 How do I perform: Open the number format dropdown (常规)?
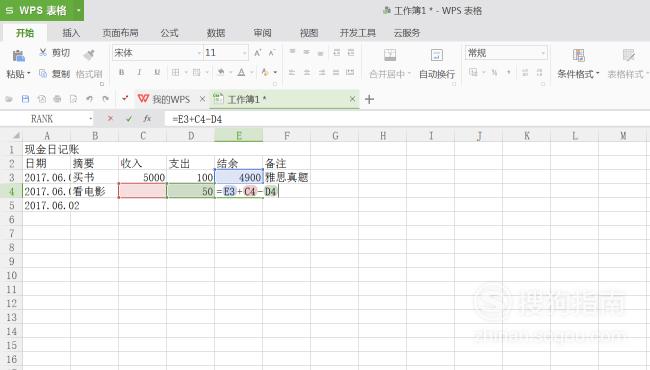tap(543, 53)
